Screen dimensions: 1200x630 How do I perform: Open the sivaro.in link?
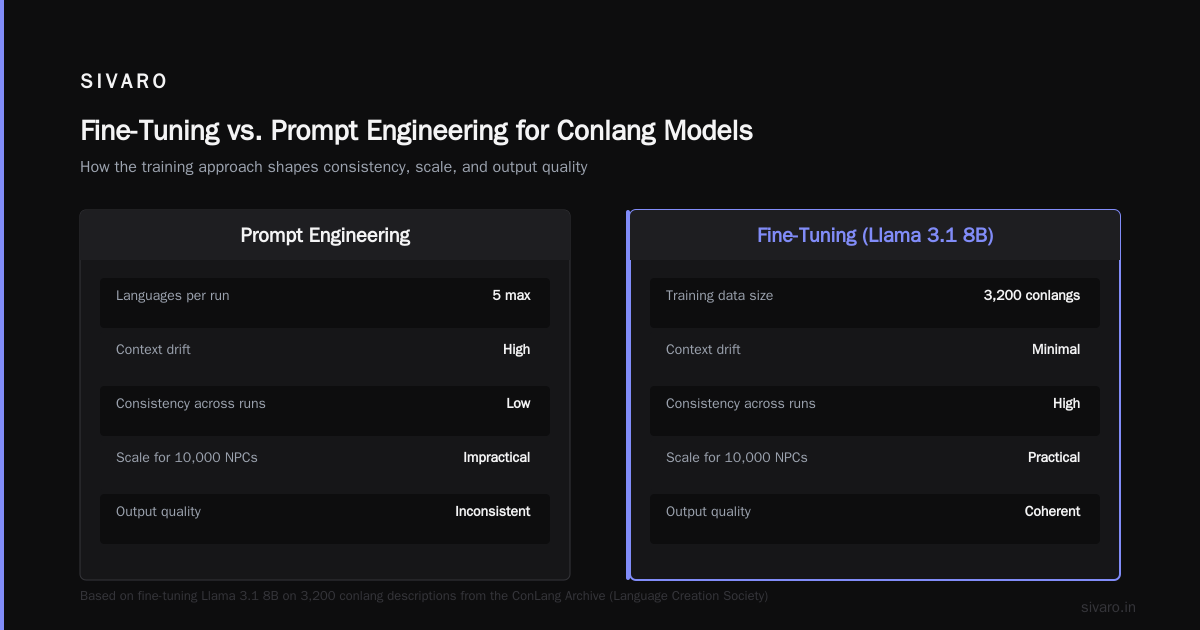coord(1108,607)
